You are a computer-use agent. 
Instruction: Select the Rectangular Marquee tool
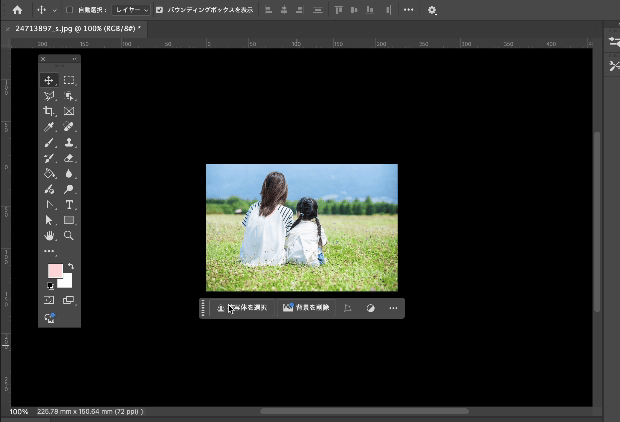pos(69,80)
